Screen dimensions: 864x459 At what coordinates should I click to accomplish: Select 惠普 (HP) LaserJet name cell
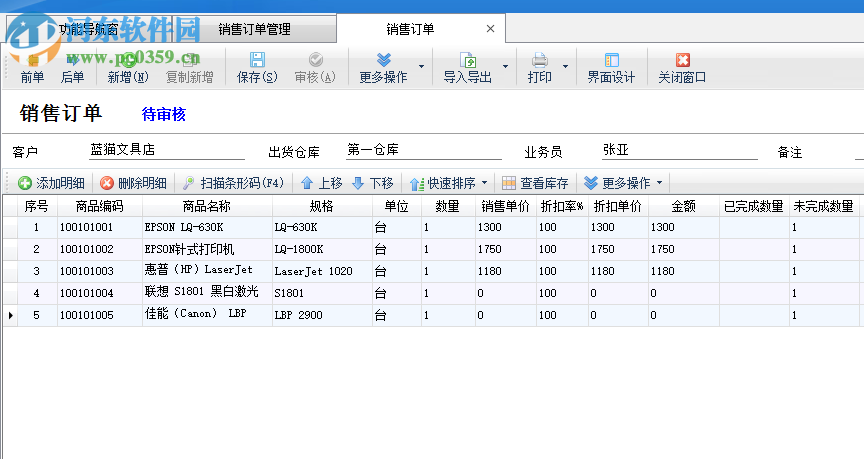[207, 271]
